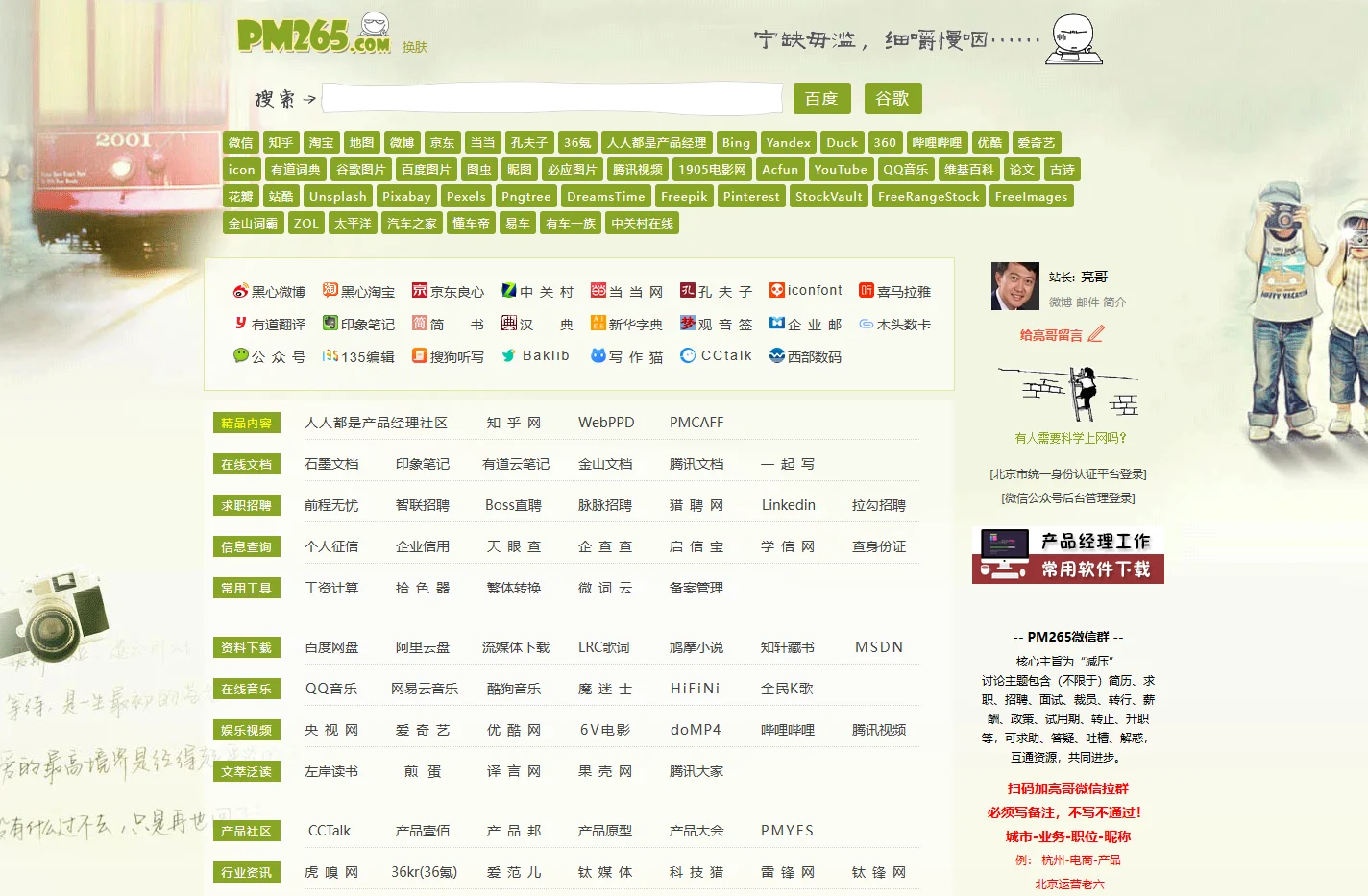Click the 给亮哥留言 message link

[1051, 335]
